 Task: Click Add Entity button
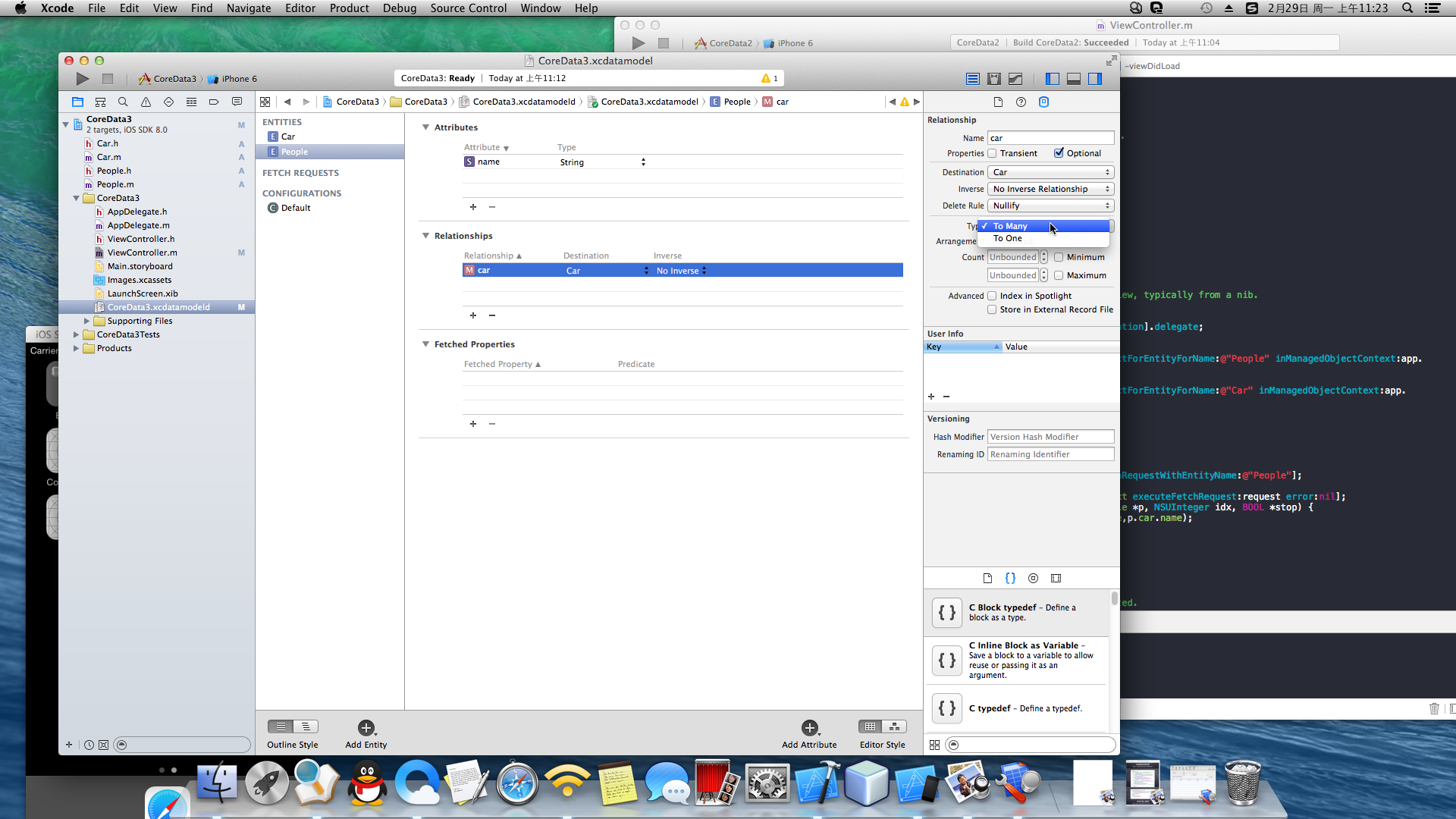(366, 733)
